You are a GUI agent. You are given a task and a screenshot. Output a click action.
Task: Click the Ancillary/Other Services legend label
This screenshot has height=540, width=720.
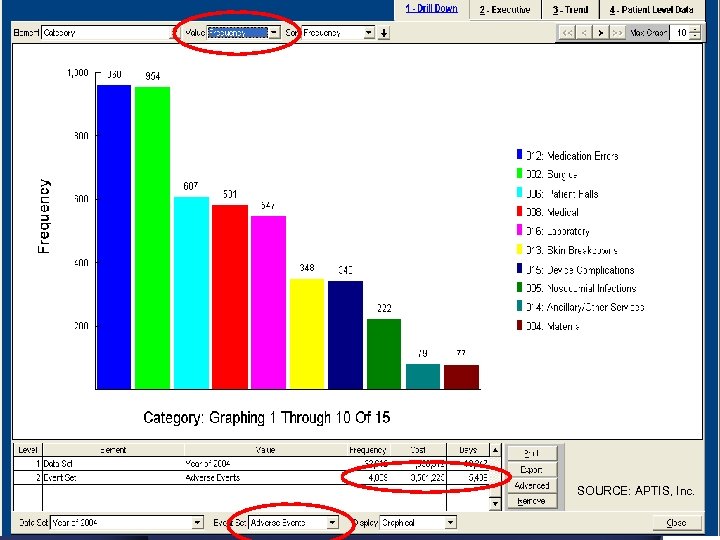point(585,307)
